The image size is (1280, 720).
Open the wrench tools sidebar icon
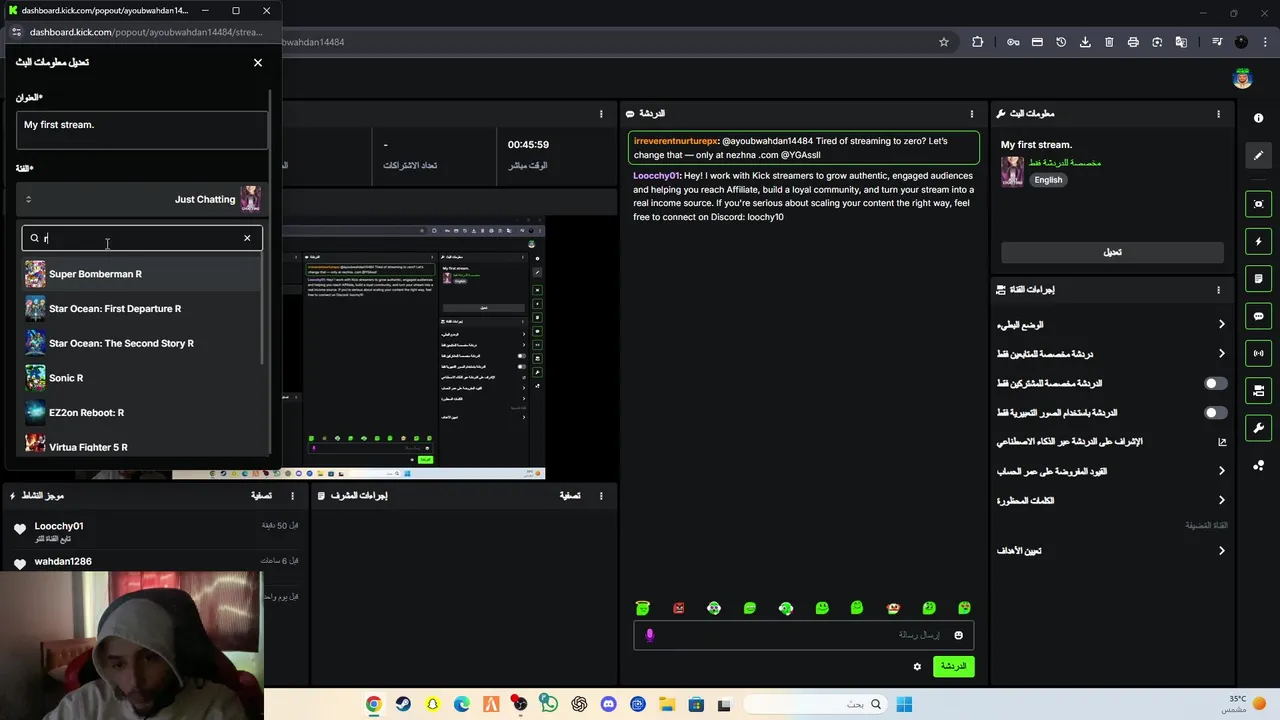coord(1258,428)
